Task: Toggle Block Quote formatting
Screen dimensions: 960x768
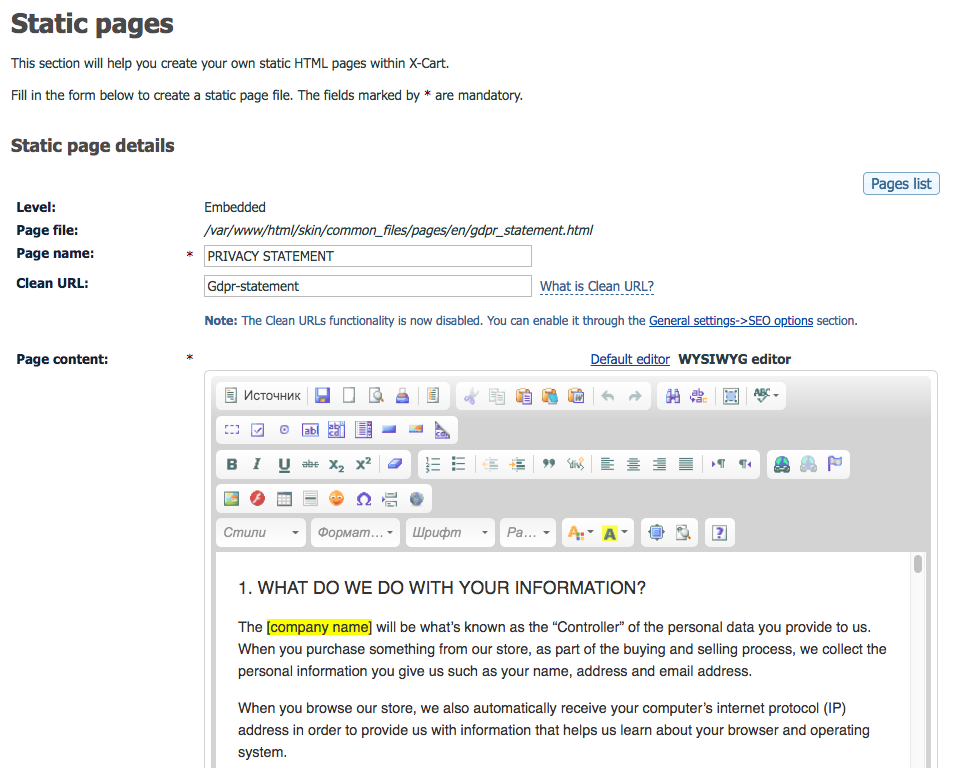Action: (549, 464)
